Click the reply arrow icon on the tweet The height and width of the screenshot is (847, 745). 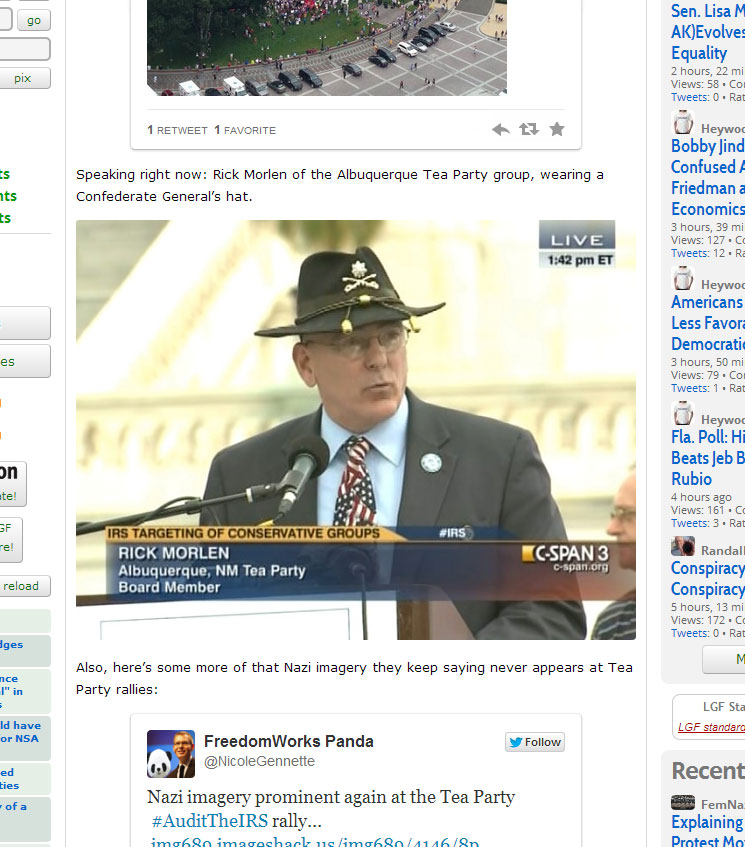click(x=501, y=129)
